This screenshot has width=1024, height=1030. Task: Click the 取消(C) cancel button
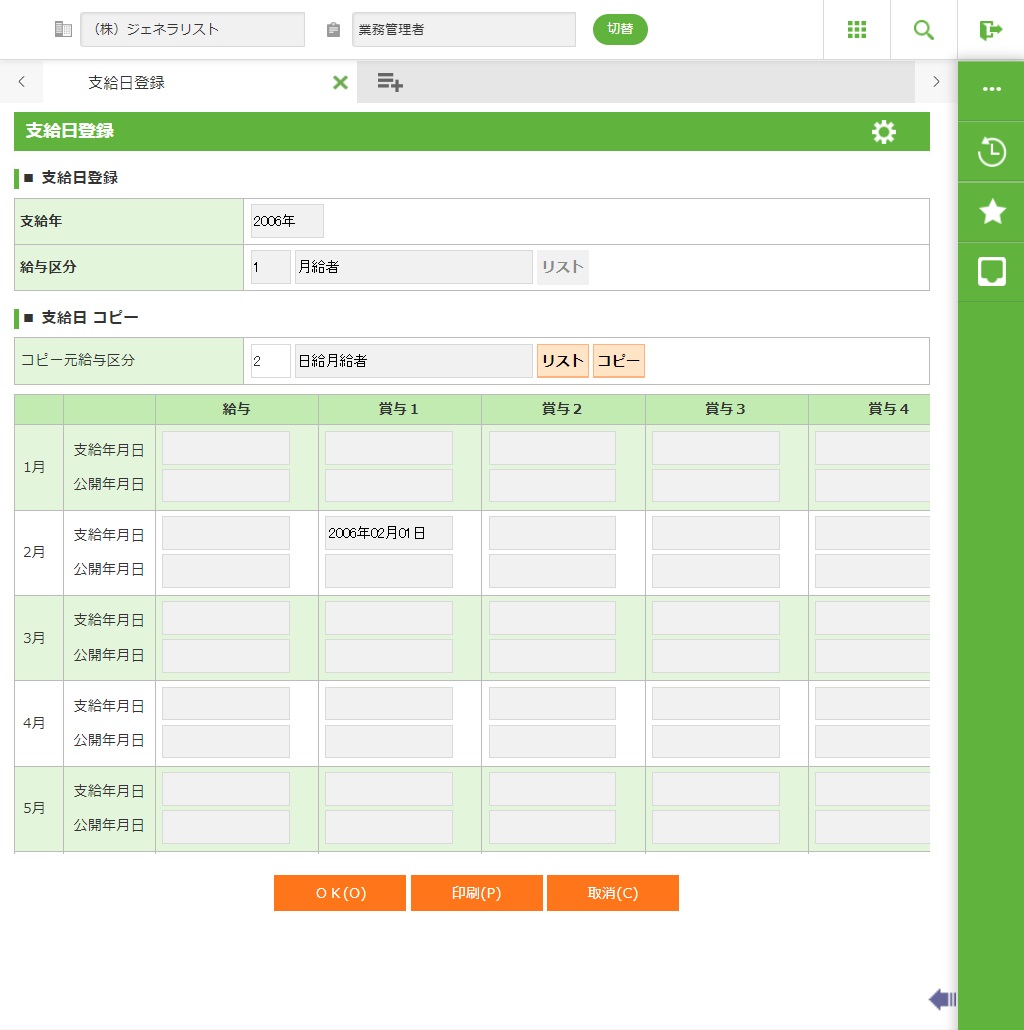click(x=613, y=893)
